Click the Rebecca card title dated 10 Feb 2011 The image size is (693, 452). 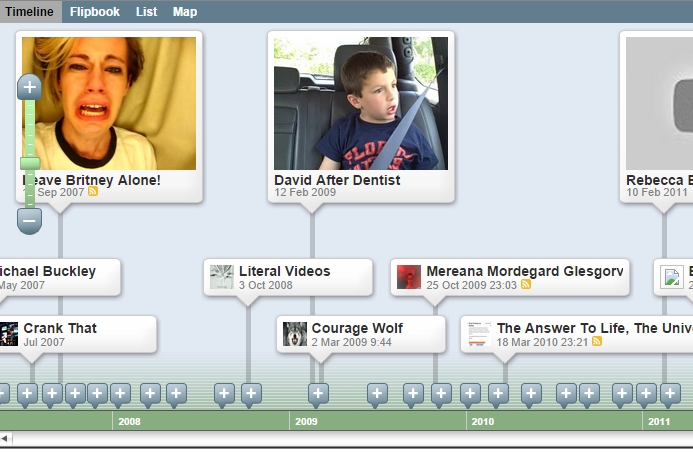click(659, 180)
